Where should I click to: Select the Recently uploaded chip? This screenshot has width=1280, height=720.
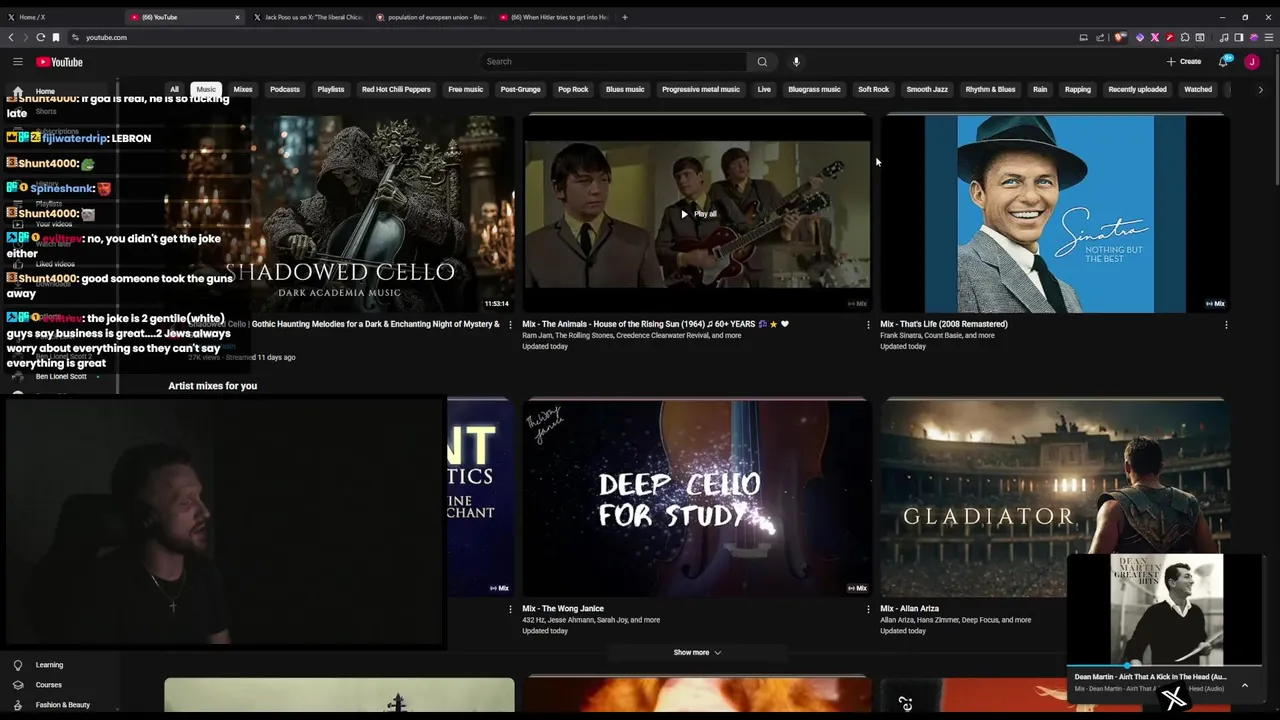[x=1137, y=89]
